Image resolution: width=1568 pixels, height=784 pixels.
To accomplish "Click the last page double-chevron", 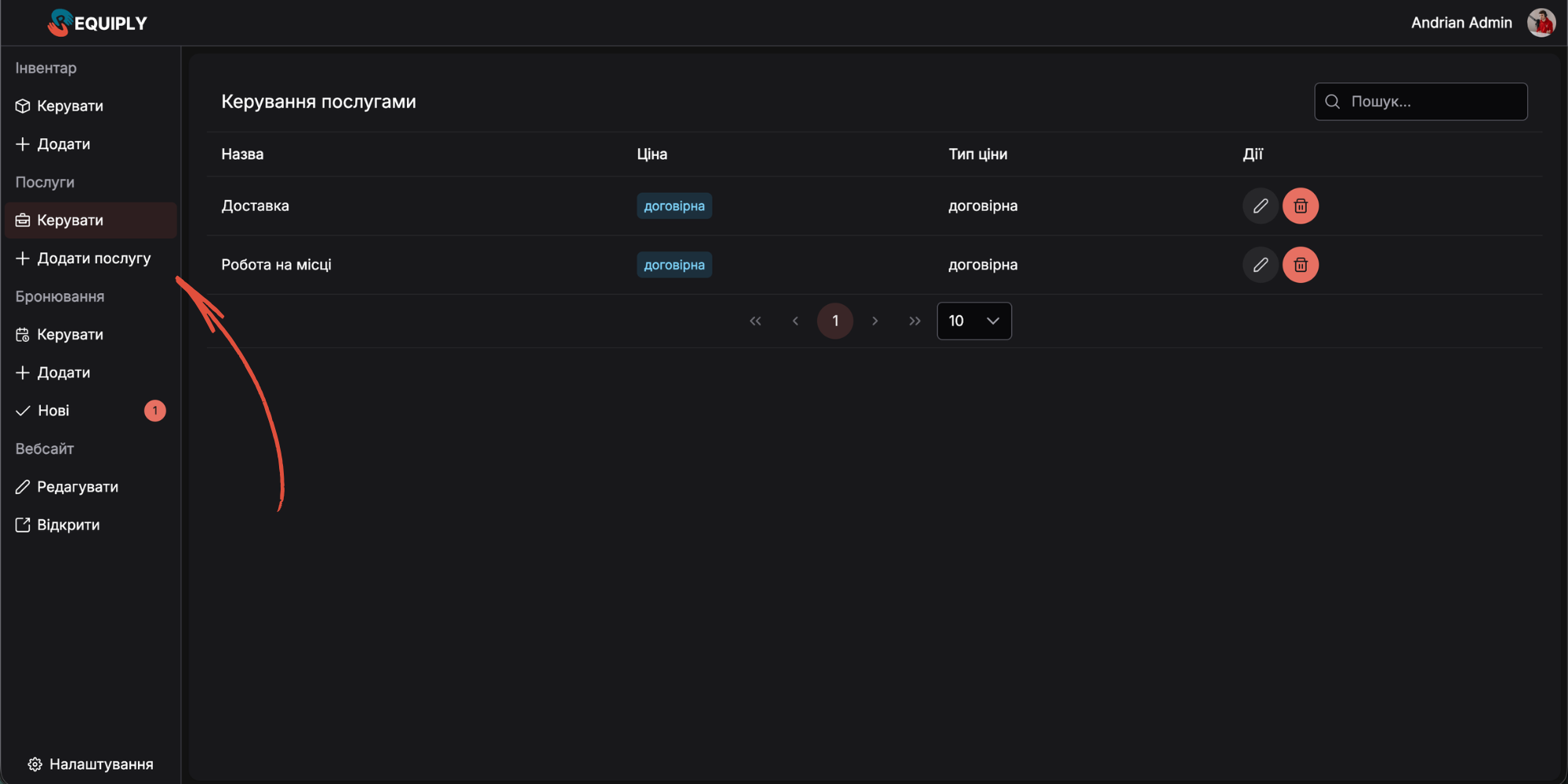I will tap(914, 321).
